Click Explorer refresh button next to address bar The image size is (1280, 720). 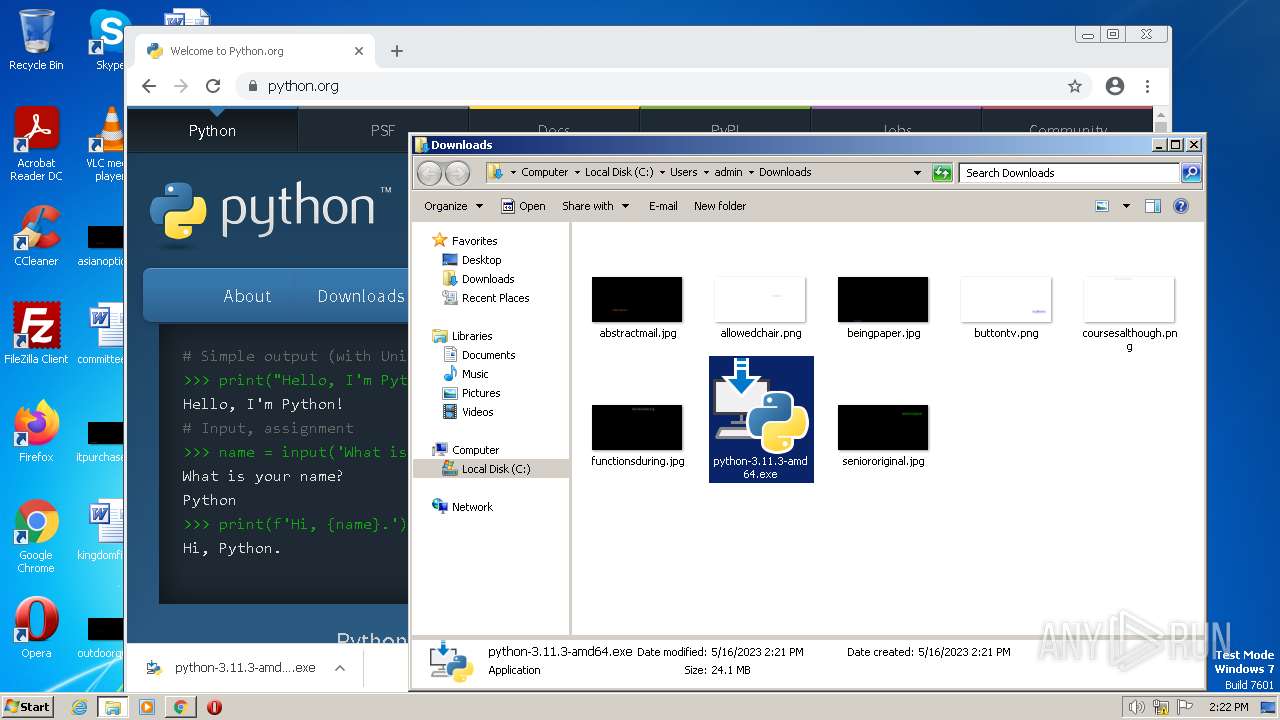942,172
